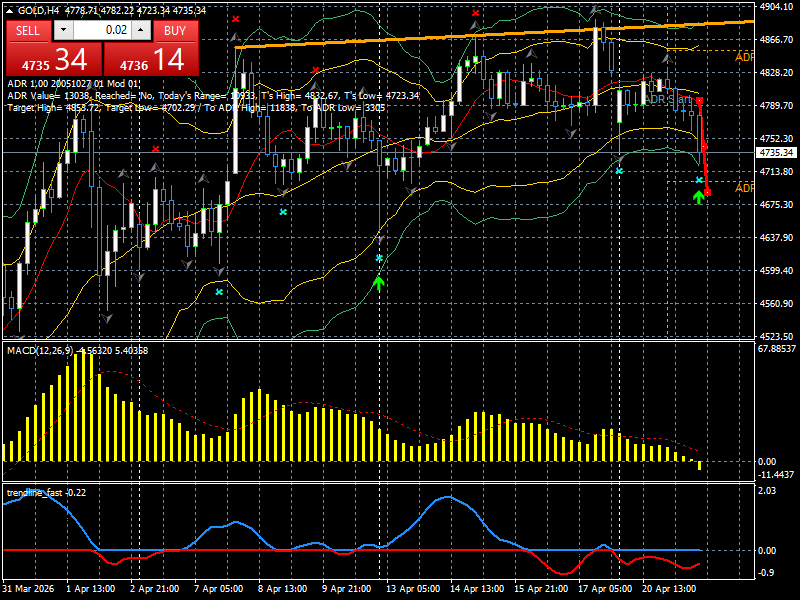Sell at the 4735 34 price tile
Viewport: 800px width, 600px height.
[x=54, y=60]
